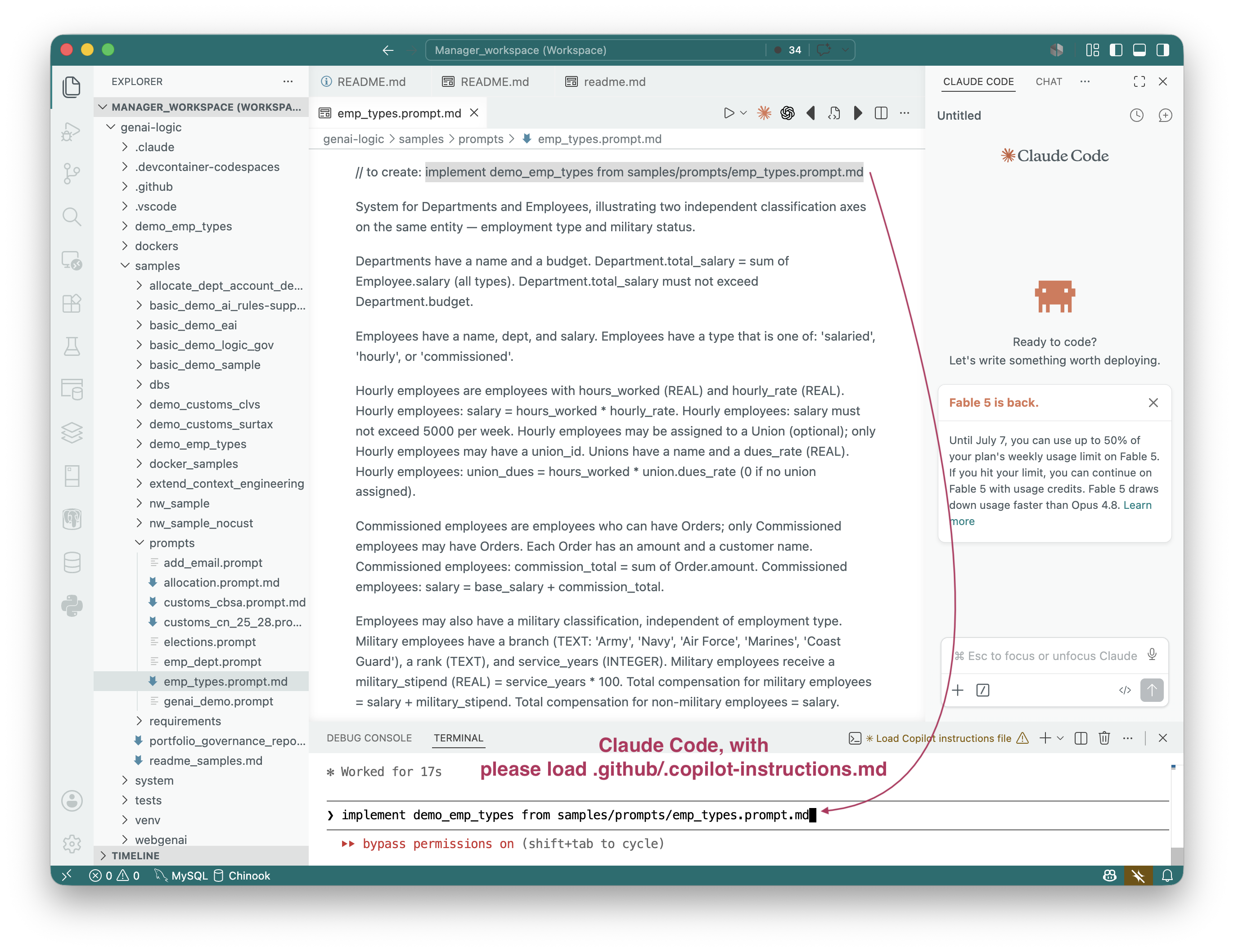1234x952 pixels.
Task: Toggle the primary side bar visibility
Action: (x=1116, y=50)
